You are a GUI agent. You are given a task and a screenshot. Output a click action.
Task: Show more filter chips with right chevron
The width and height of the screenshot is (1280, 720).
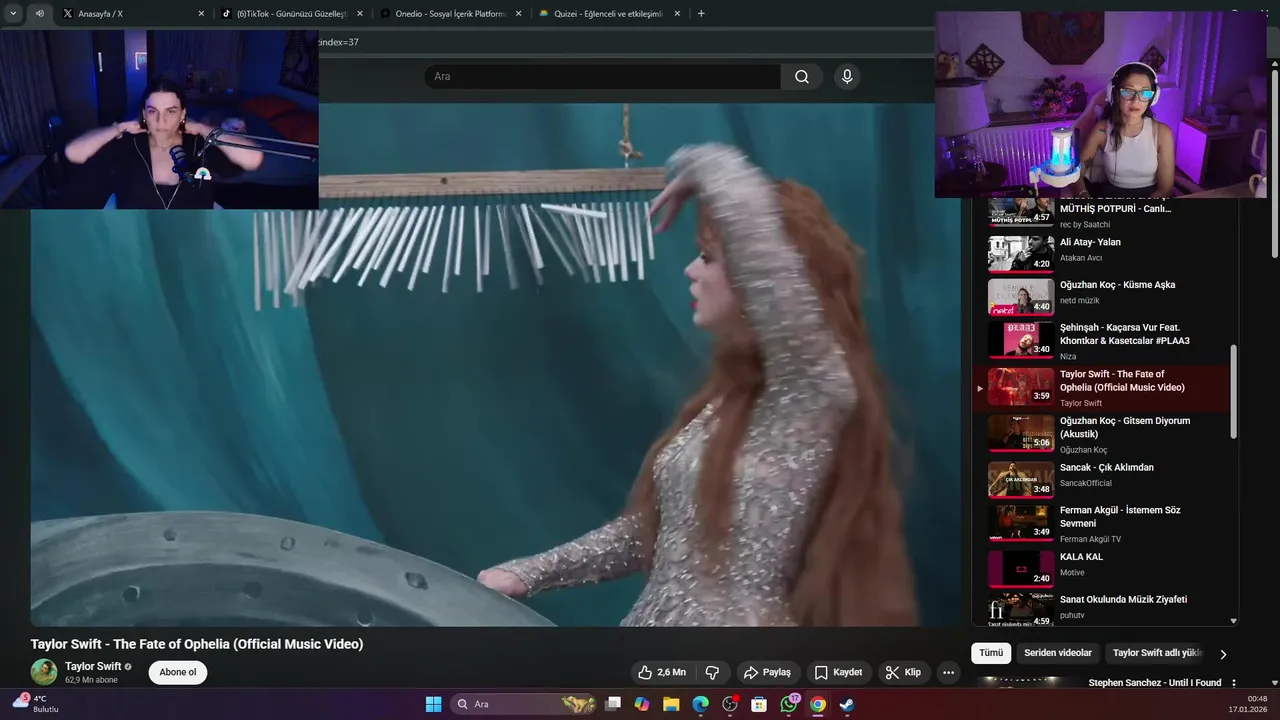click(1222, 654)
